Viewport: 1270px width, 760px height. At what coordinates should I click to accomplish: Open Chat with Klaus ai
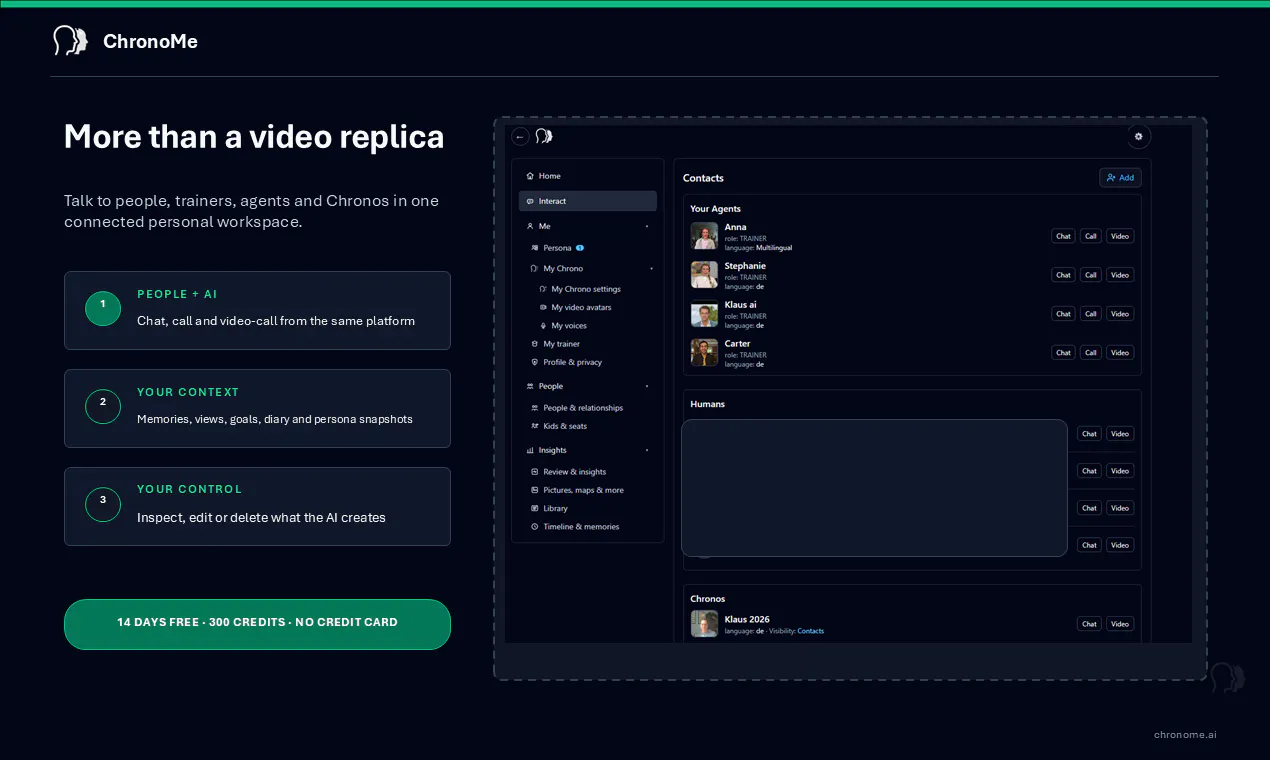tap(1063, 314)
